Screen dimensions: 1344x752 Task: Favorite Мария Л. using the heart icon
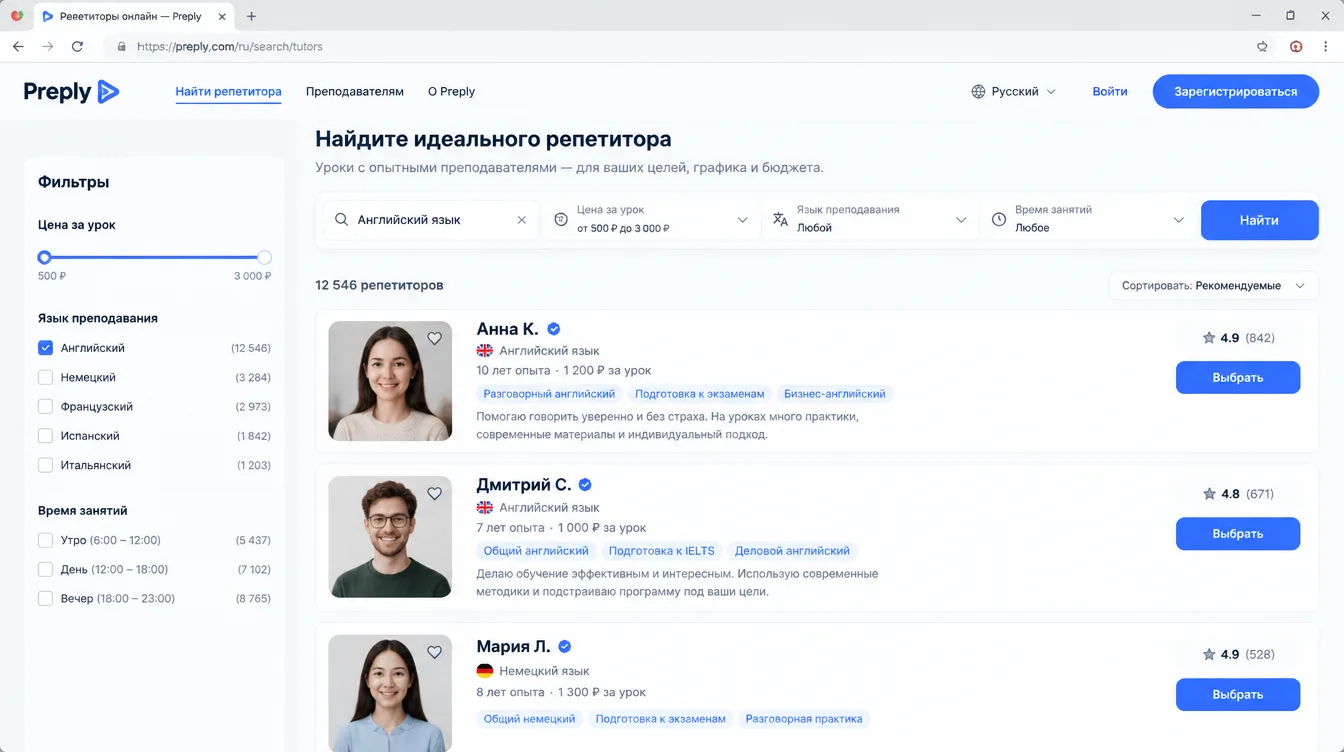click(434, 652)
